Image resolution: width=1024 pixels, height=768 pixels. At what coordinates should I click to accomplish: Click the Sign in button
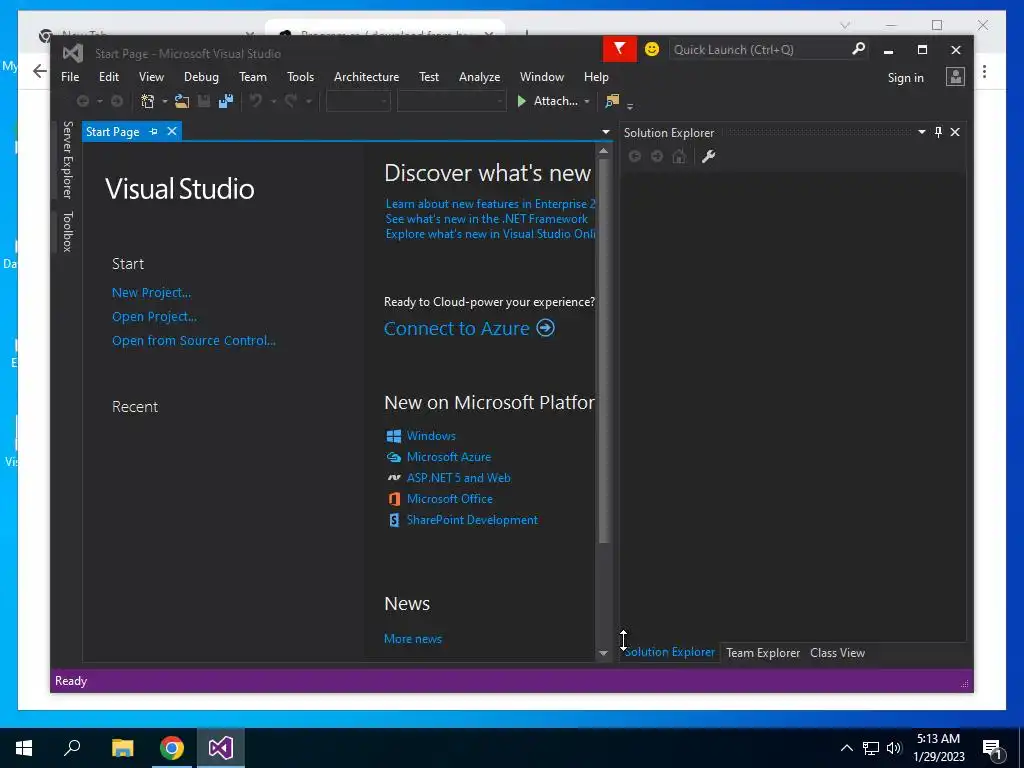(x=905, y=77)
